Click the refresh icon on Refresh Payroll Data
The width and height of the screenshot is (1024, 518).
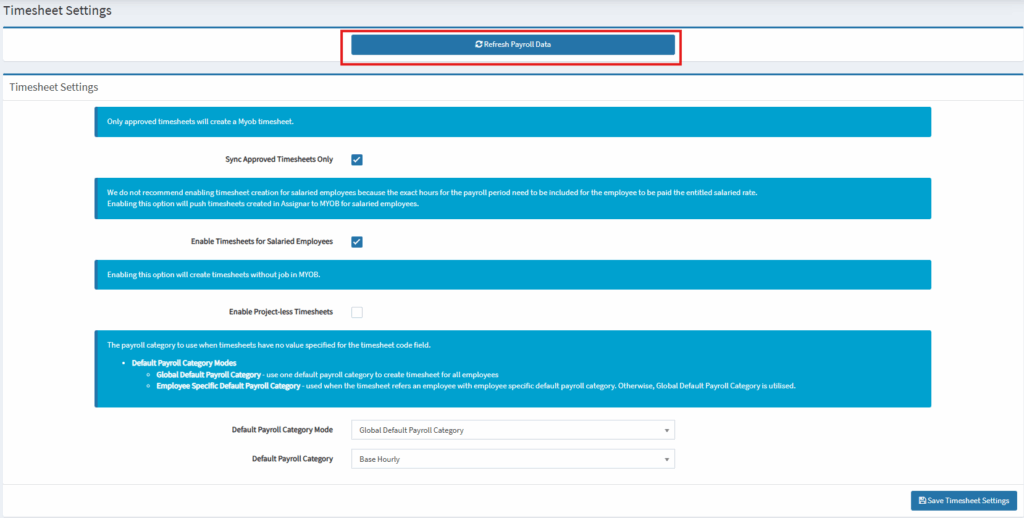[478, 45]
